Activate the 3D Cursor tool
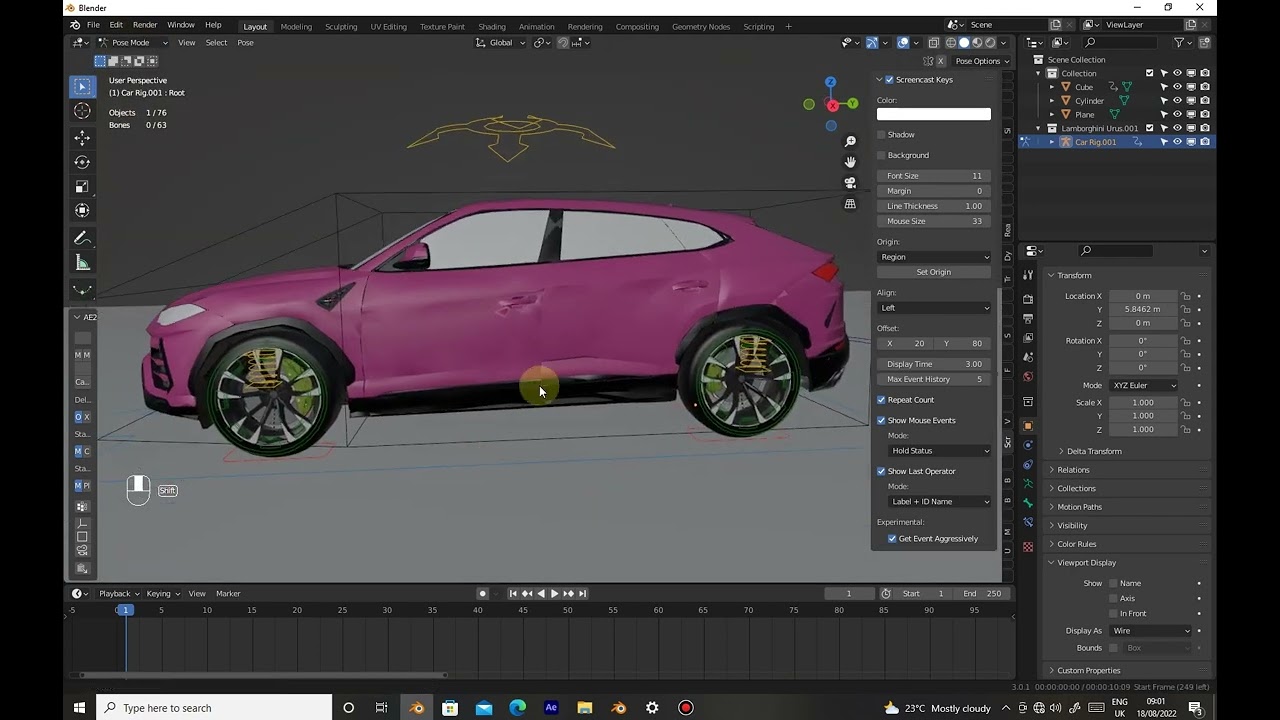The width and height of the screenshot is (1280, 720). [82, 111]
